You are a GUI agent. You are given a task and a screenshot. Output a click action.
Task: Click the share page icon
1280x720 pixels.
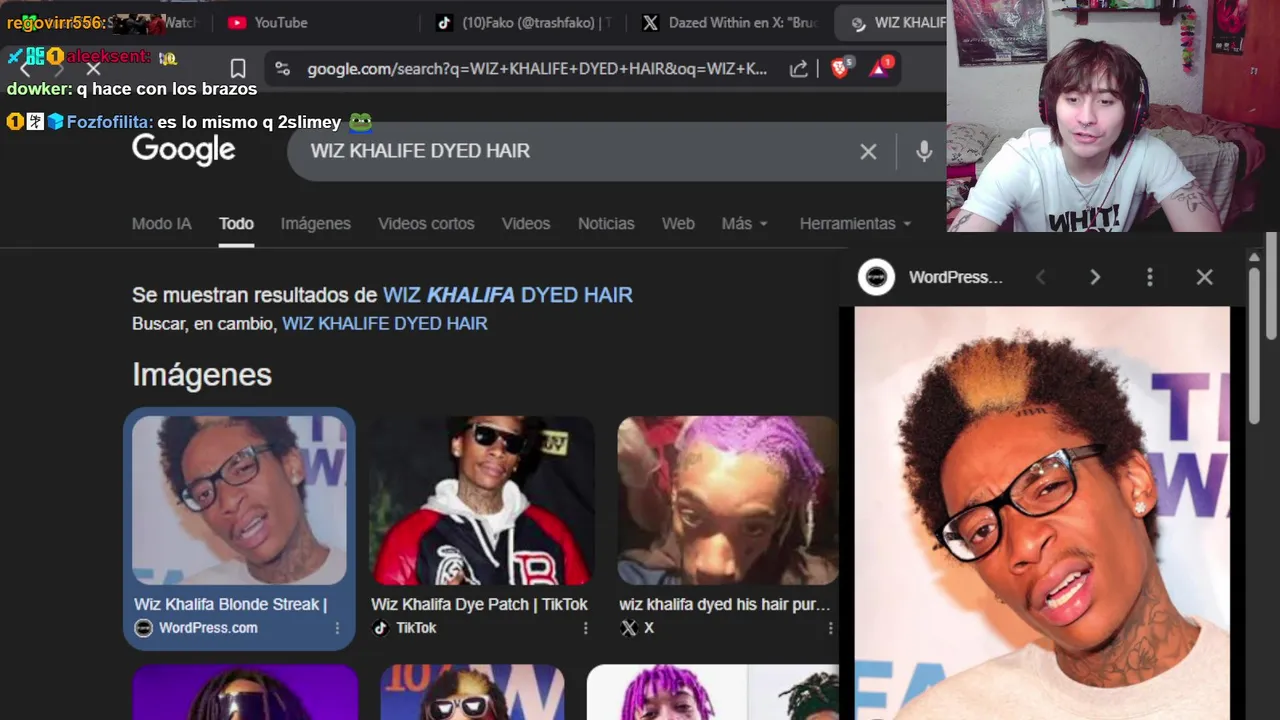pos(798,69)
